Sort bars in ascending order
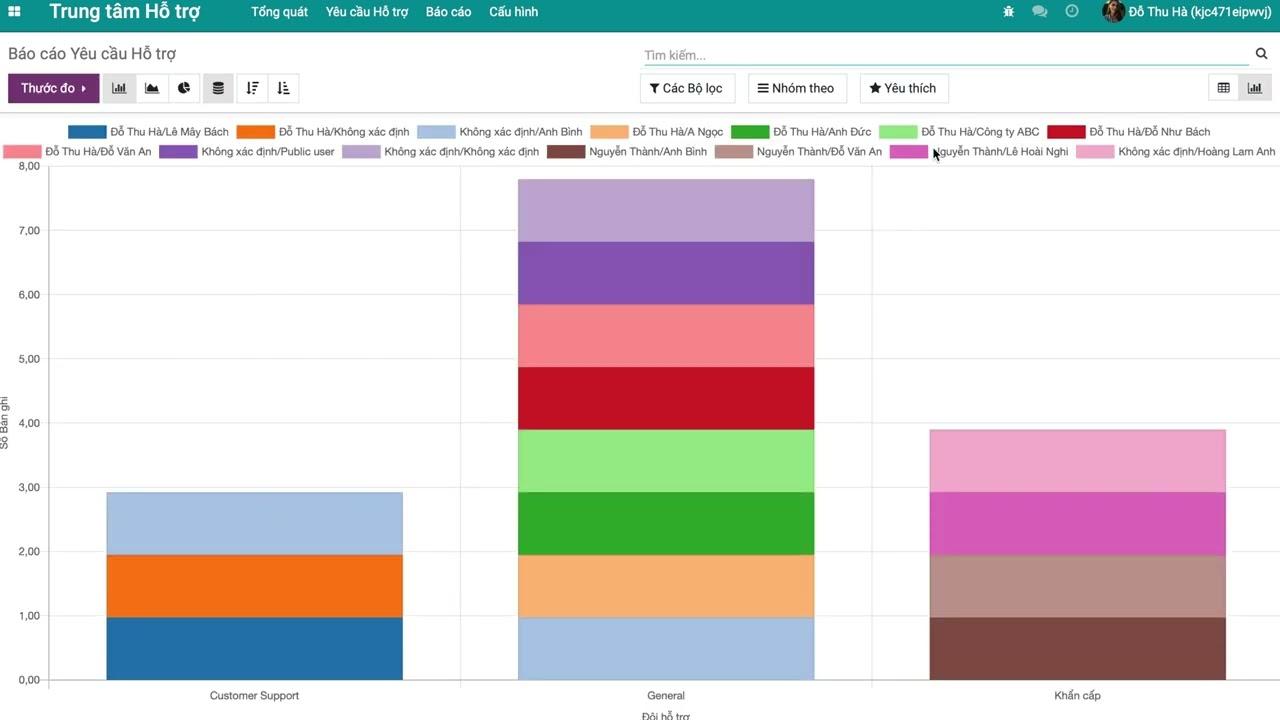The height and width of the screenshot is (720, 1280). click(284, 88)
